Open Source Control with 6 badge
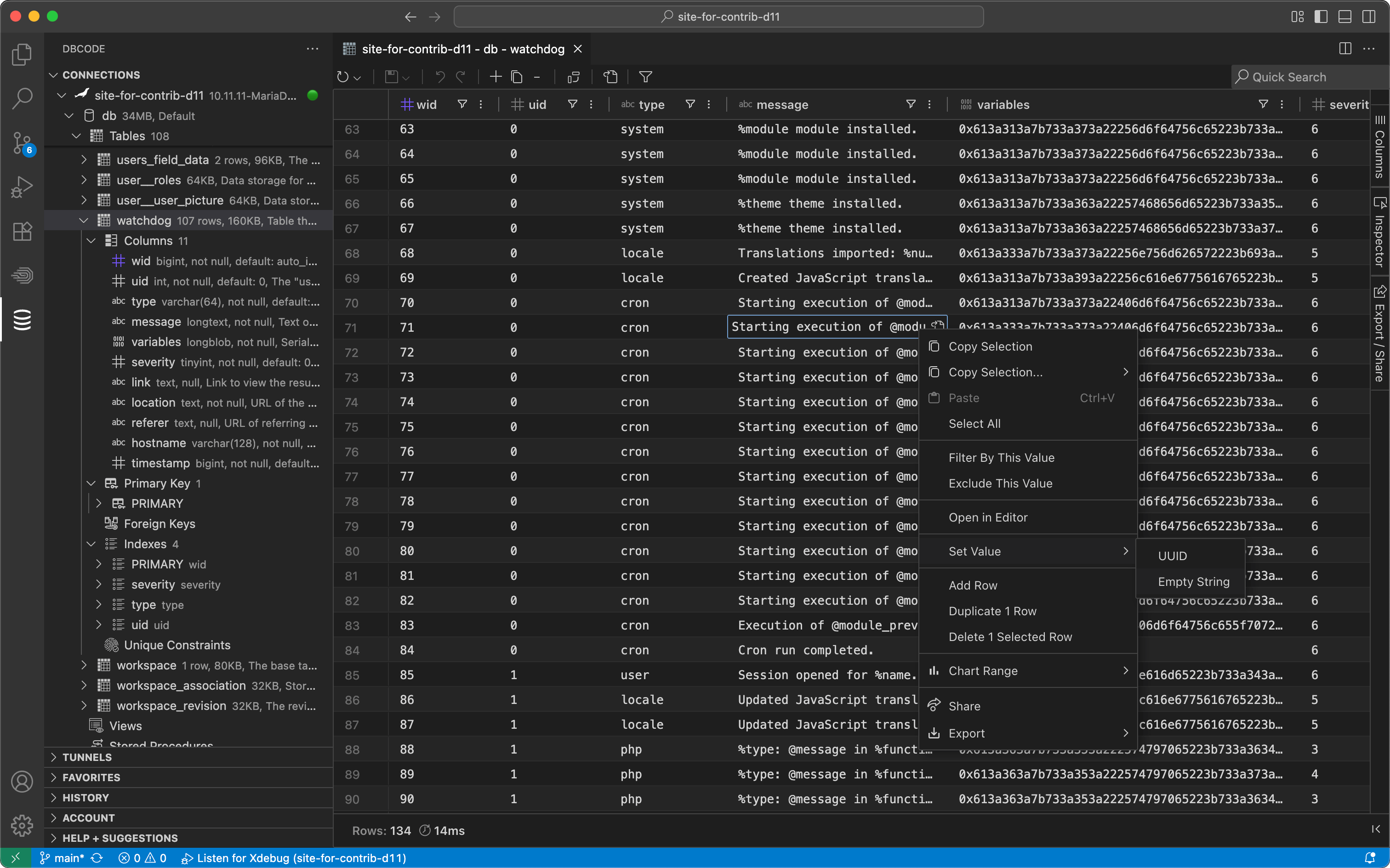 [x=22, y=143]
